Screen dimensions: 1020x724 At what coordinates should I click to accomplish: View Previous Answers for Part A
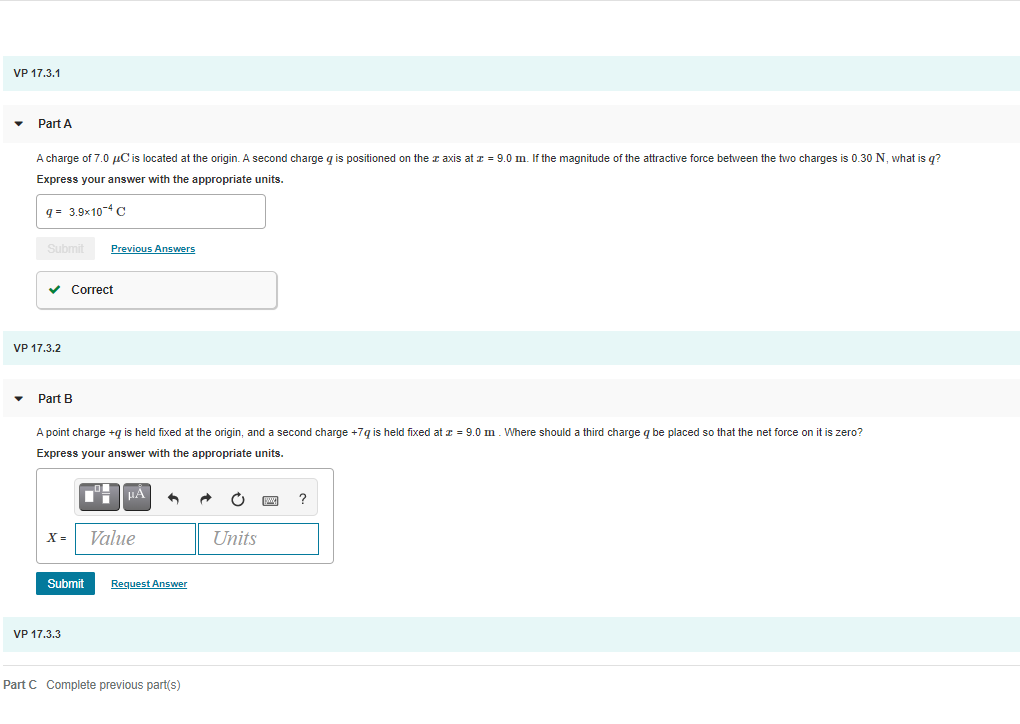pos(153,248)
